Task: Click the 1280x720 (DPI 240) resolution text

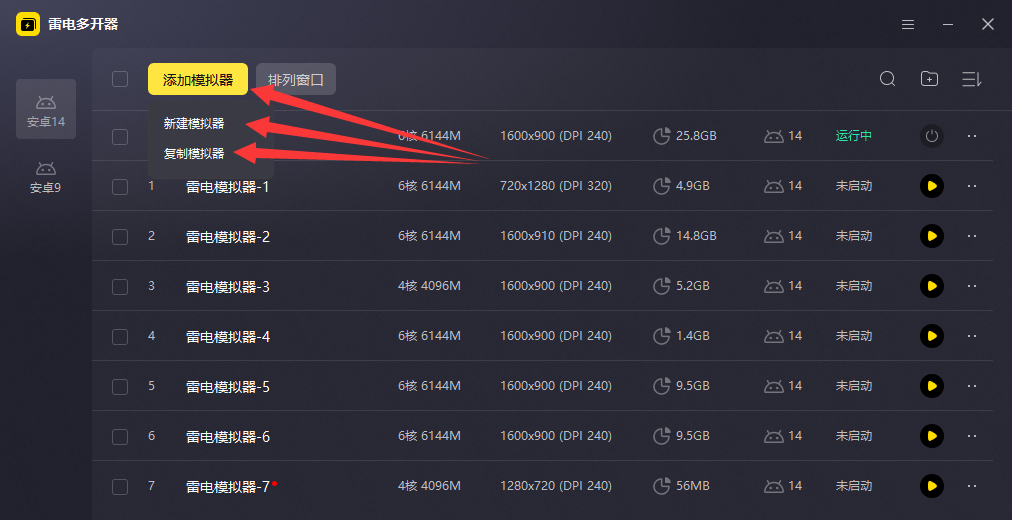Action: click(556, 485)
